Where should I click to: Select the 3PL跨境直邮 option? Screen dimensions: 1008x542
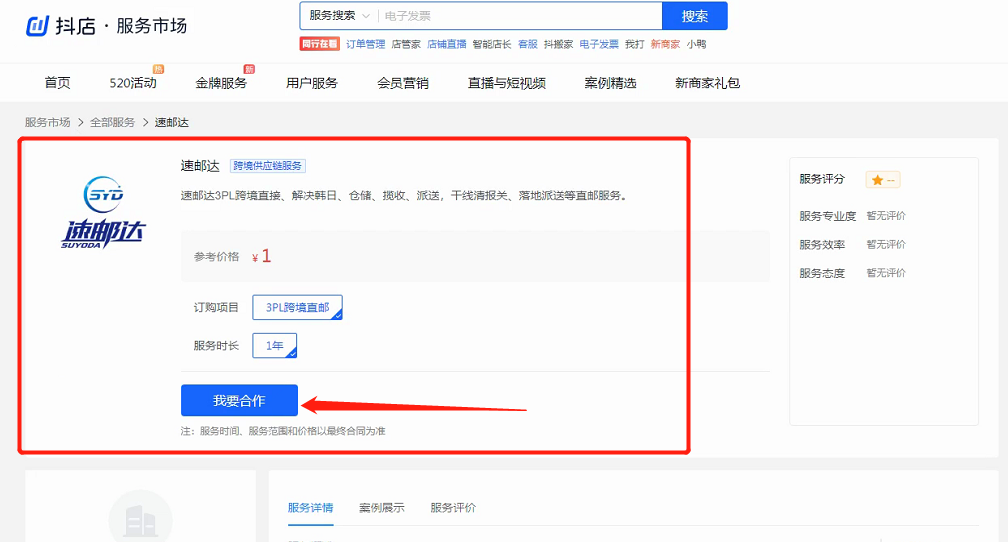(x=297, y=307)
